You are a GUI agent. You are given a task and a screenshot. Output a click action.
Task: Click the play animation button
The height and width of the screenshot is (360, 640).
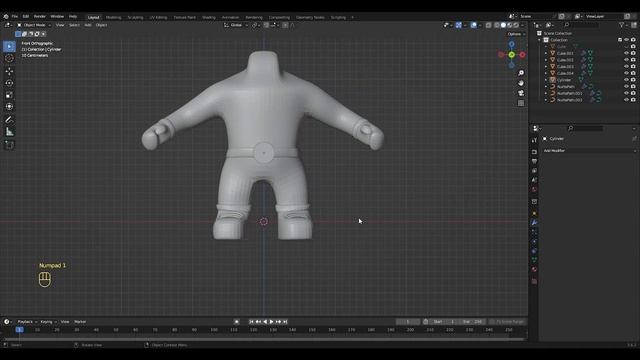click(x=271, y=322)
